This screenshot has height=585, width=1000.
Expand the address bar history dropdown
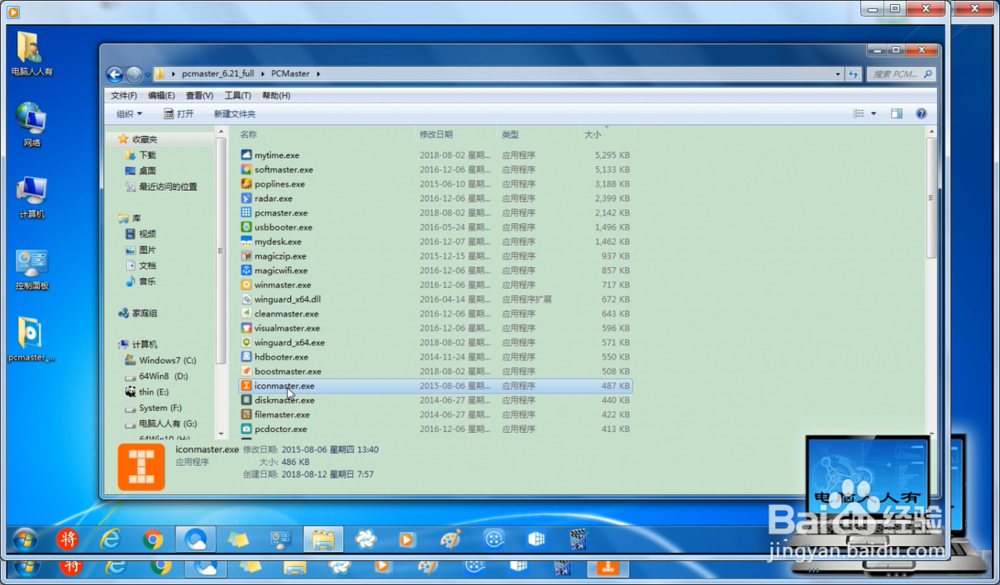(x=837, y=74)
